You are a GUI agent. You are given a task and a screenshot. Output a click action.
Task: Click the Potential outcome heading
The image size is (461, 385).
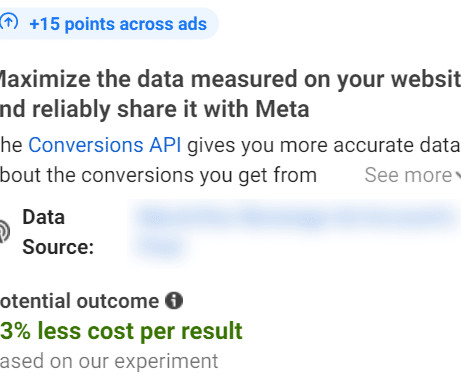[x=79, y=301]
